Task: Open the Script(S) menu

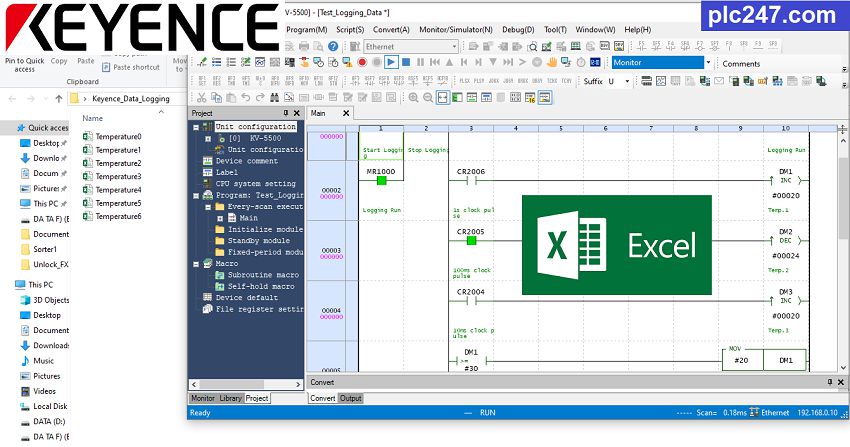Action: coord(350,30)
